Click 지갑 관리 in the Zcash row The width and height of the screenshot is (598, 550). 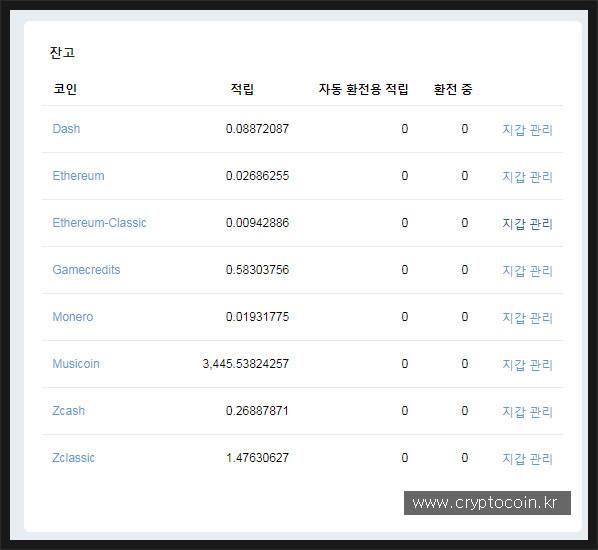point(527,411)
